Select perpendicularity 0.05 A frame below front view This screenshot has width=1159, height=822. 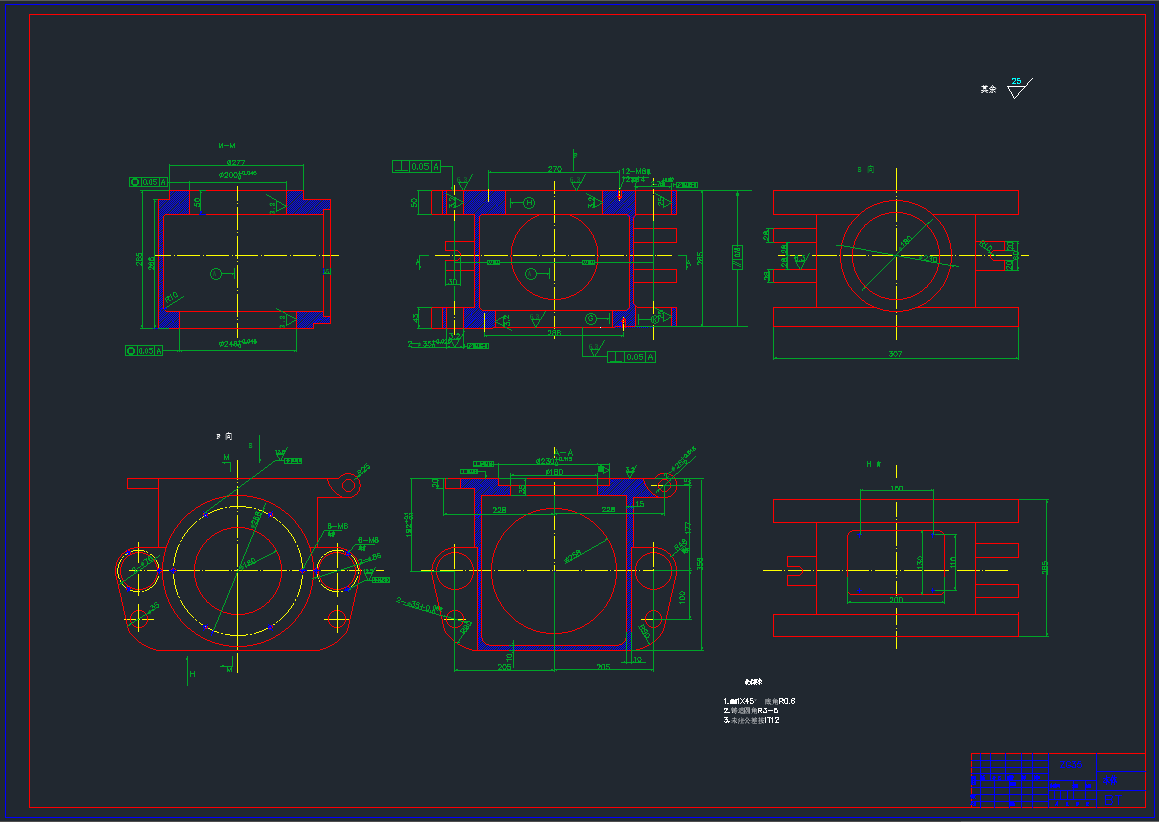coord(631,357)
